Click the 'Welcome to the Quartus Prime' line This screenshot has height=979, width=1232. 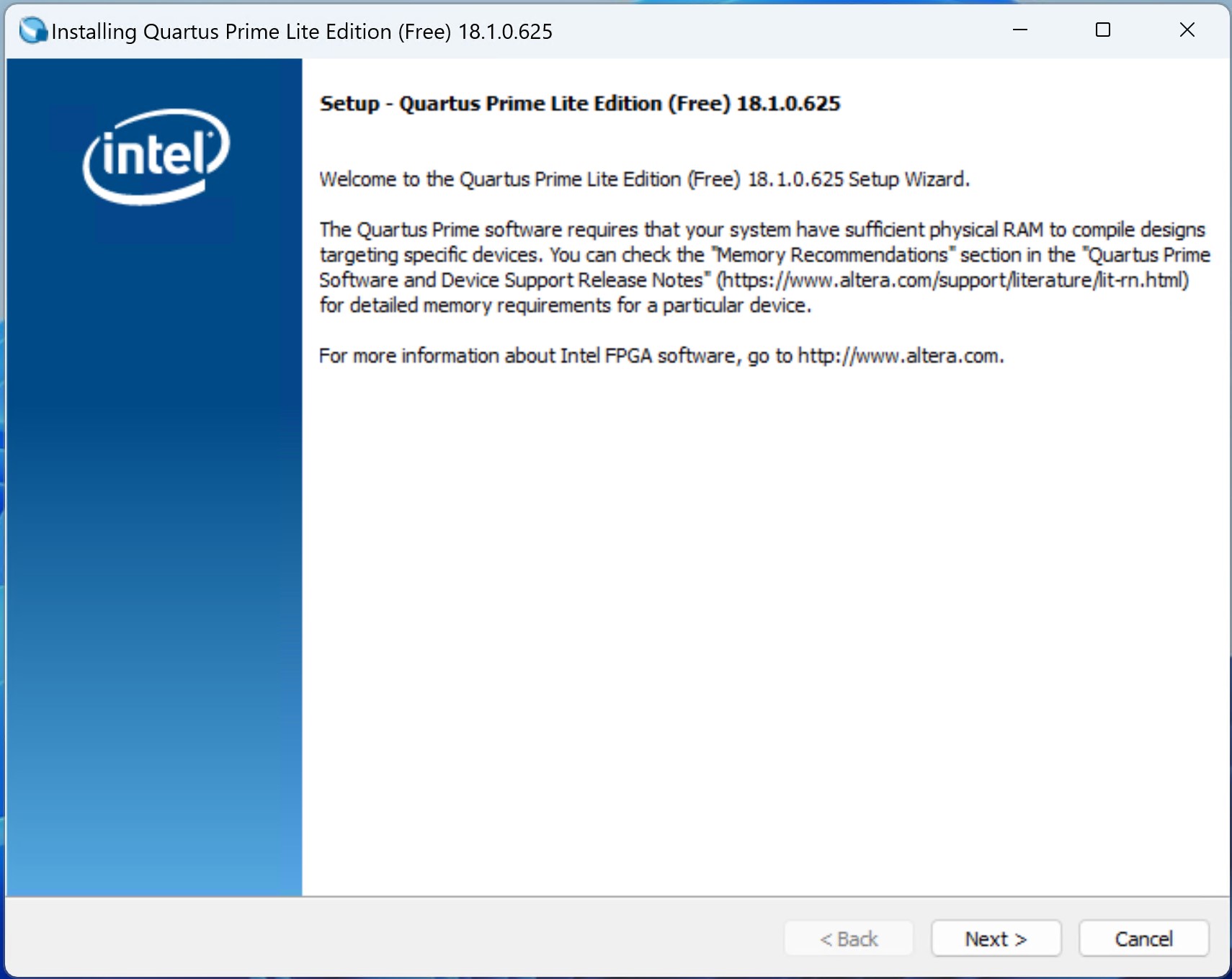644,179
